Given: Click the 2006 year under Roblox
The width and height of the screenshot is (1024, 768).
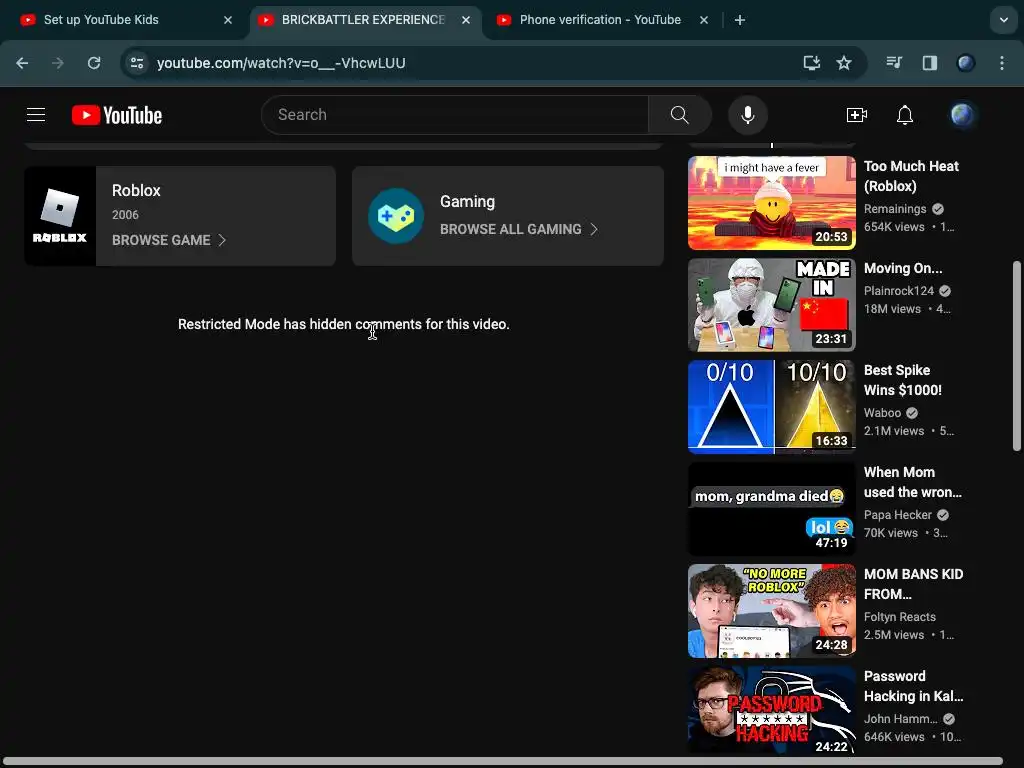Looking at the screenshot, I should (x=125, y=215).
